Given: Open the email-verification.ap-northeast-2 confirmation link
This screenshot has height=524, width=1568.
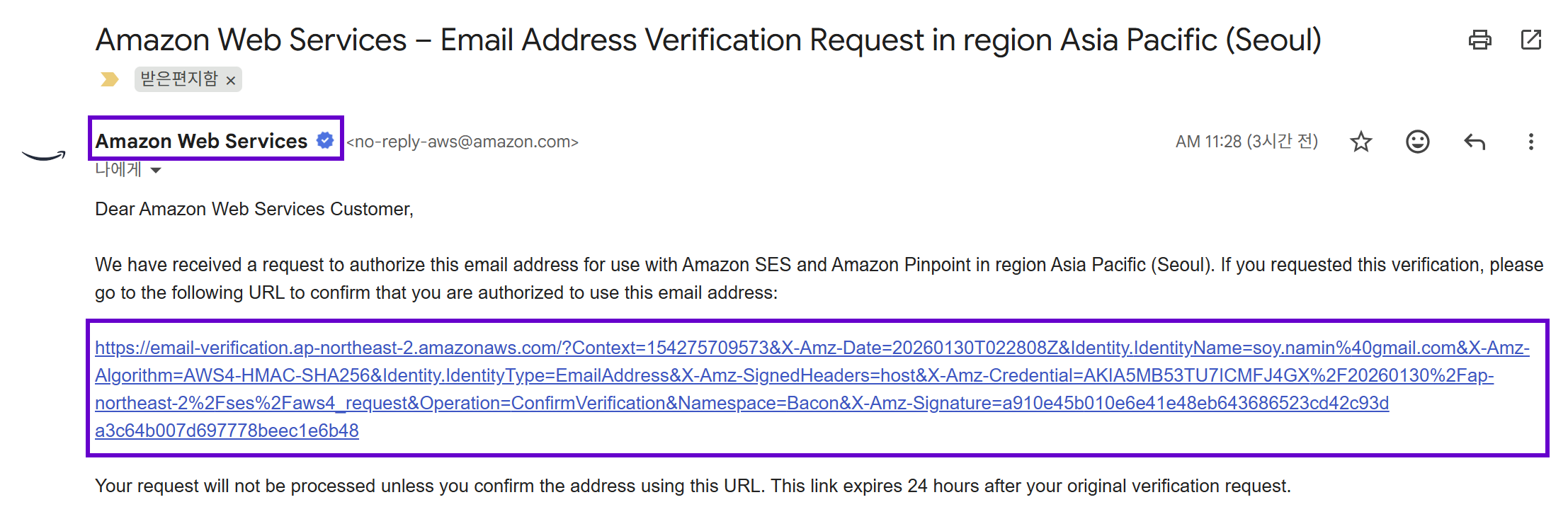Looking at the screenshot, I should point(812,375).
